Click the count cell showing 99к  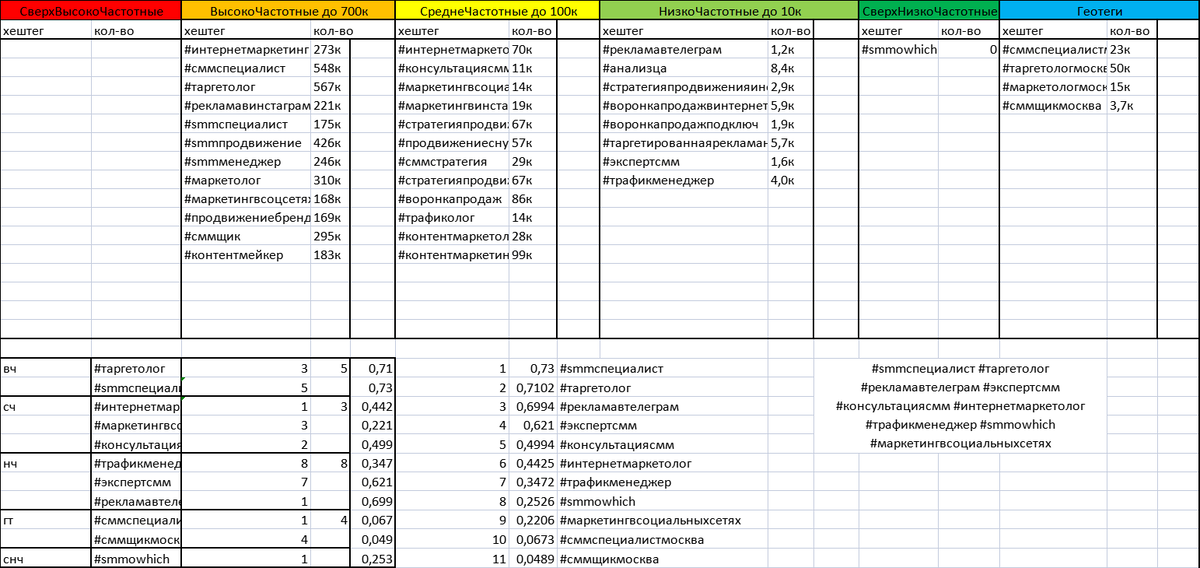(533, 255)
